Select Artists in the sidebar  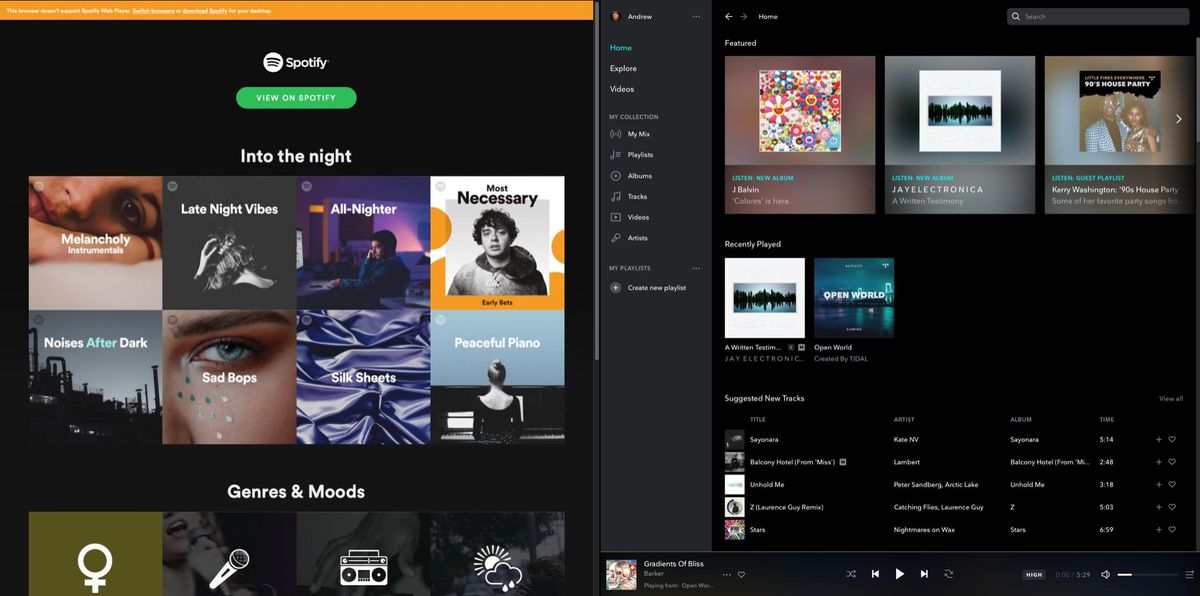[x=640, y=238]
